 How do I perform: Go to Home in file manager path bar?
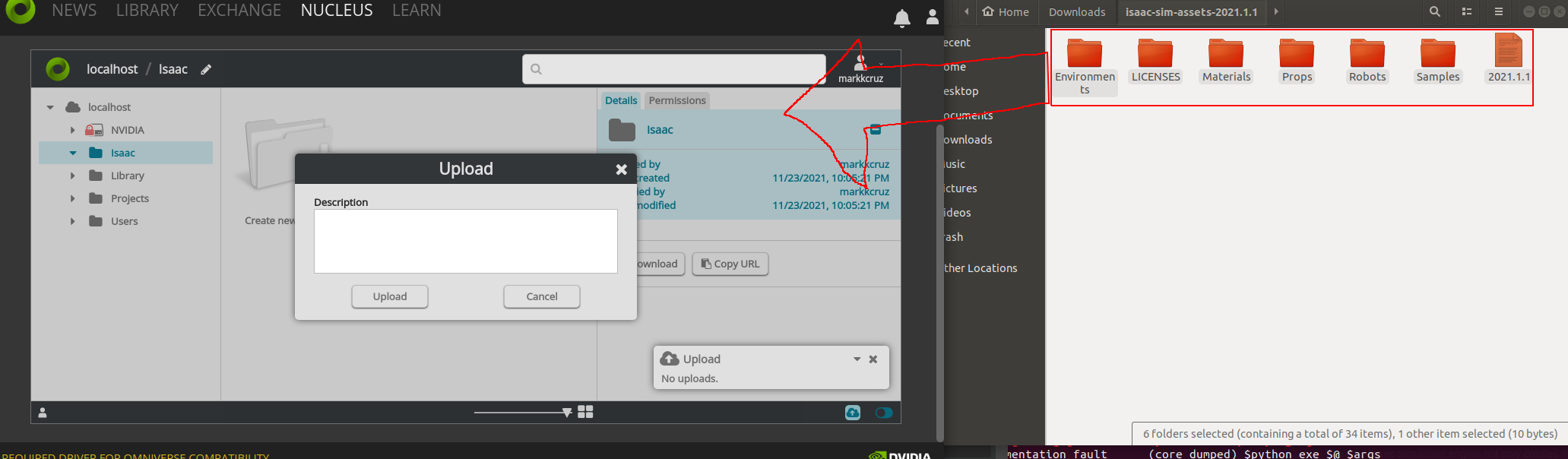[x=1006, y=12]
